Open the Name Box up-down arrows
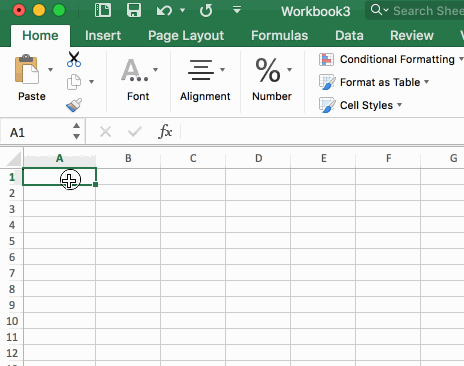 click(x=76, y=131)
